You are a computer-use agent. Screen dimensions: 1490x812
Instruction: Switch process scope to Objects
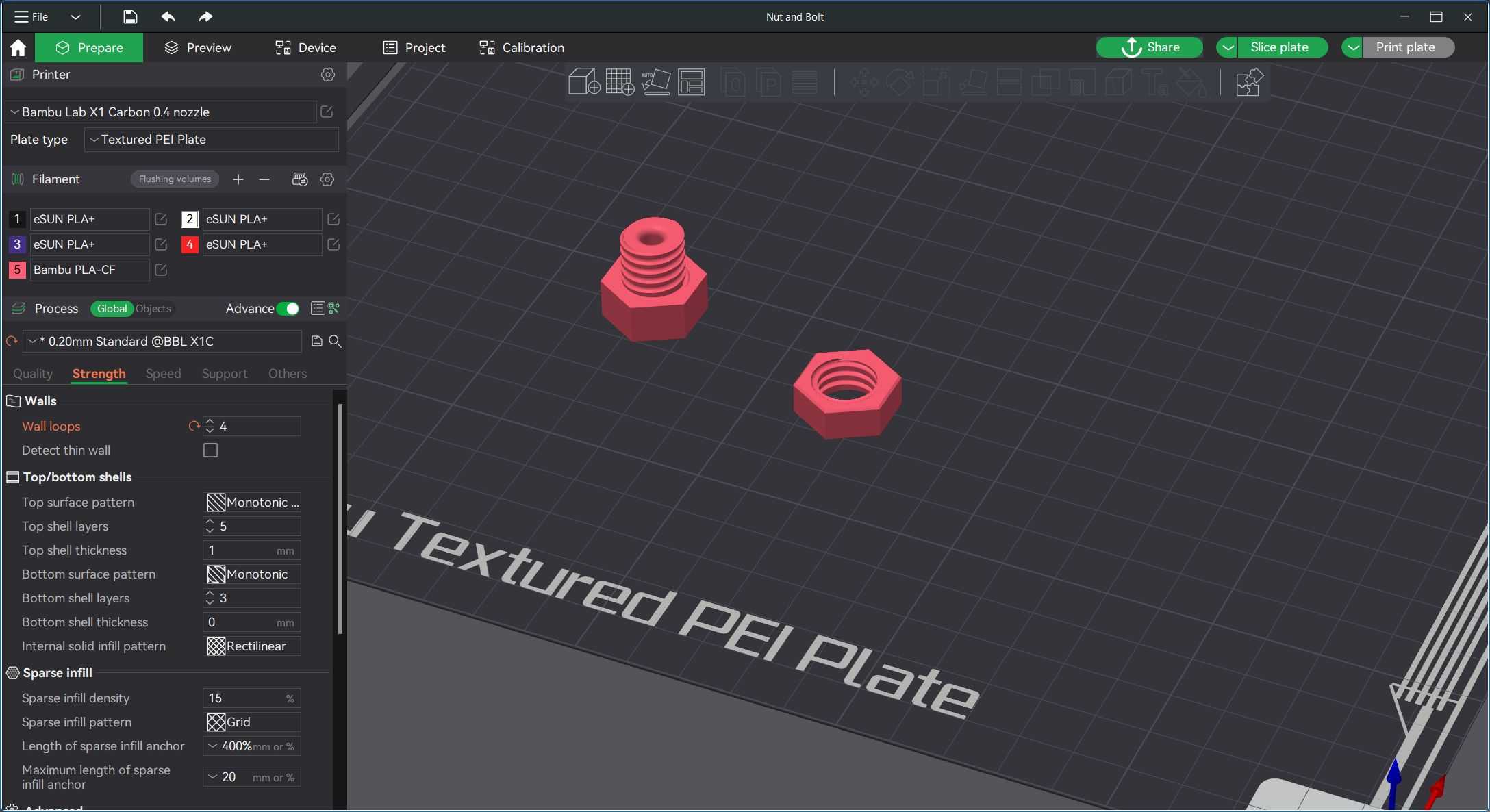pyautogui.click(x=153, y=309)
